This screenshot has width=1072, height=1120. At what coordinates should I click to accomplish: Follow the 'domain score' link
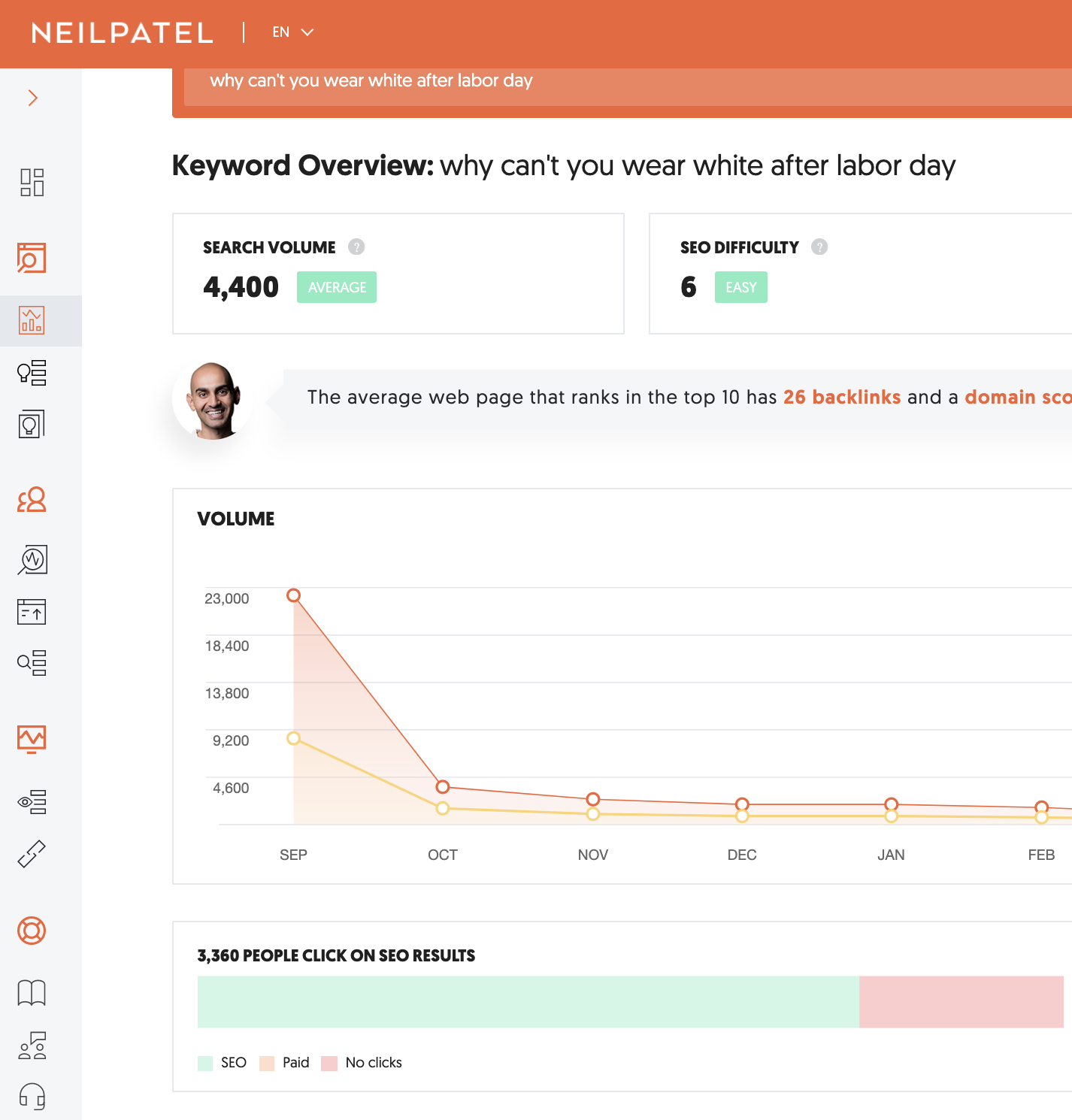[1018, 397]
